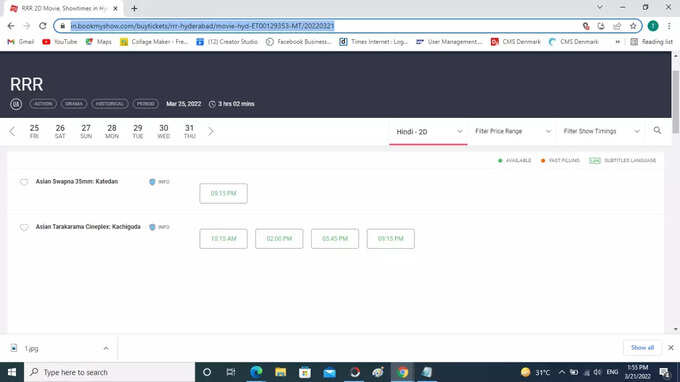Open the Edge browser from the taskbar
This screenshot has width=680, height=382.
(256, 372)
